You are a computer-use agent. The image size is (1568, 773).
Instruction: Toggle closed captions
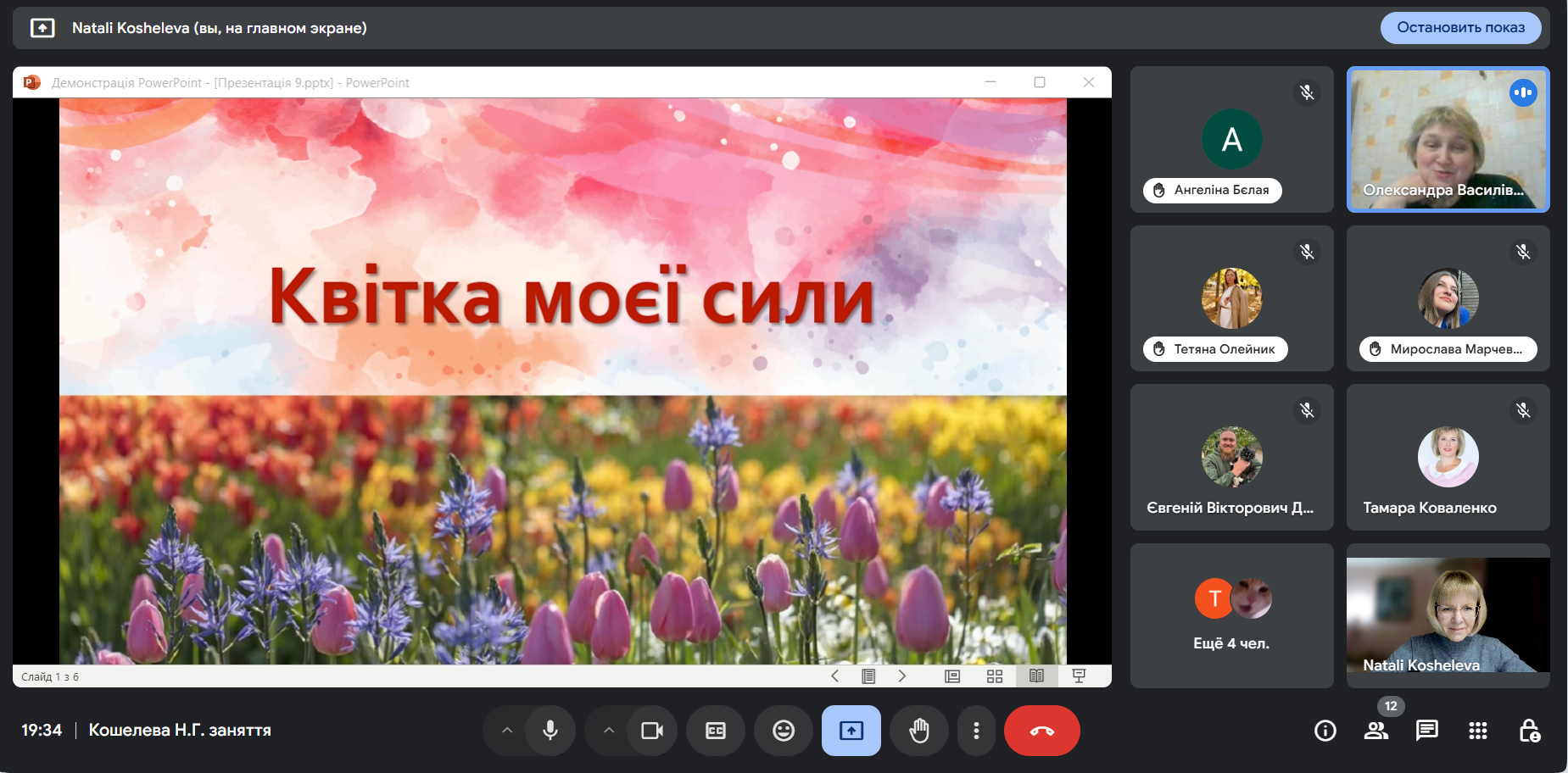tap(716, 731)
